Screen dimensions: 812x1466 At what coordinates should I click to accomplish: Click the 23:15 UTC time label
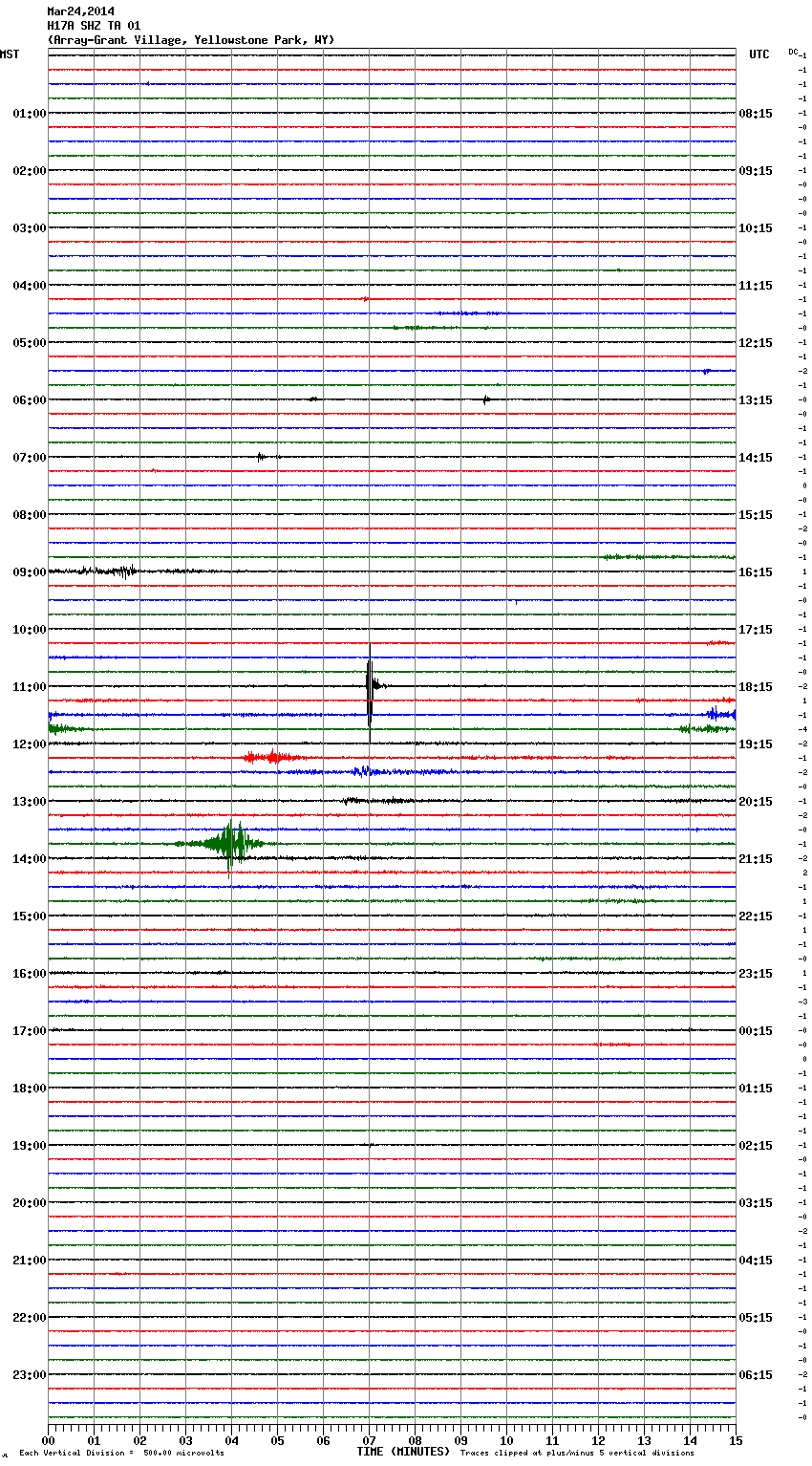coord(756,974)
